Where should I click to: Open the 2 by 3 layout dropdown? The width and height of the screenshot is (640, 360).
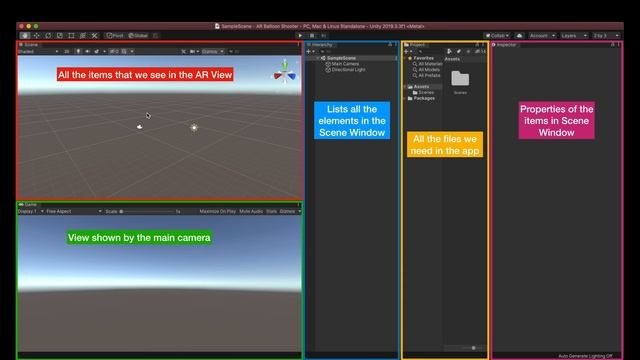coord(606,36)
